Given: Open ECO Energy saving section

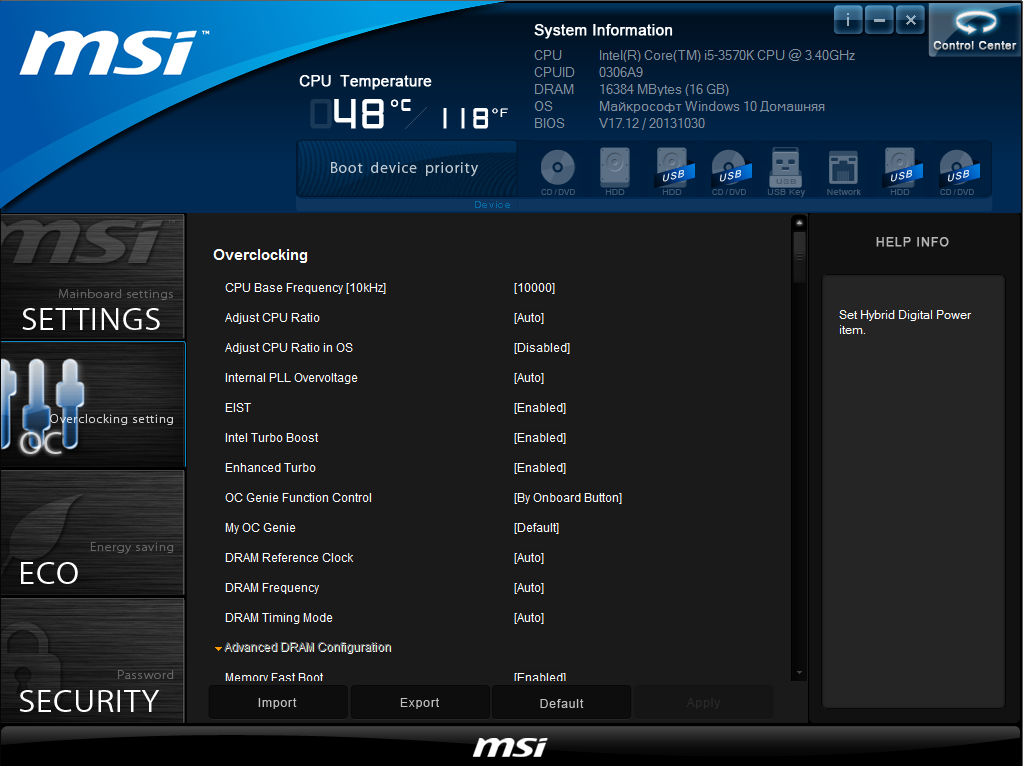Looking at the screenshot, I should [x=92, y=532].
